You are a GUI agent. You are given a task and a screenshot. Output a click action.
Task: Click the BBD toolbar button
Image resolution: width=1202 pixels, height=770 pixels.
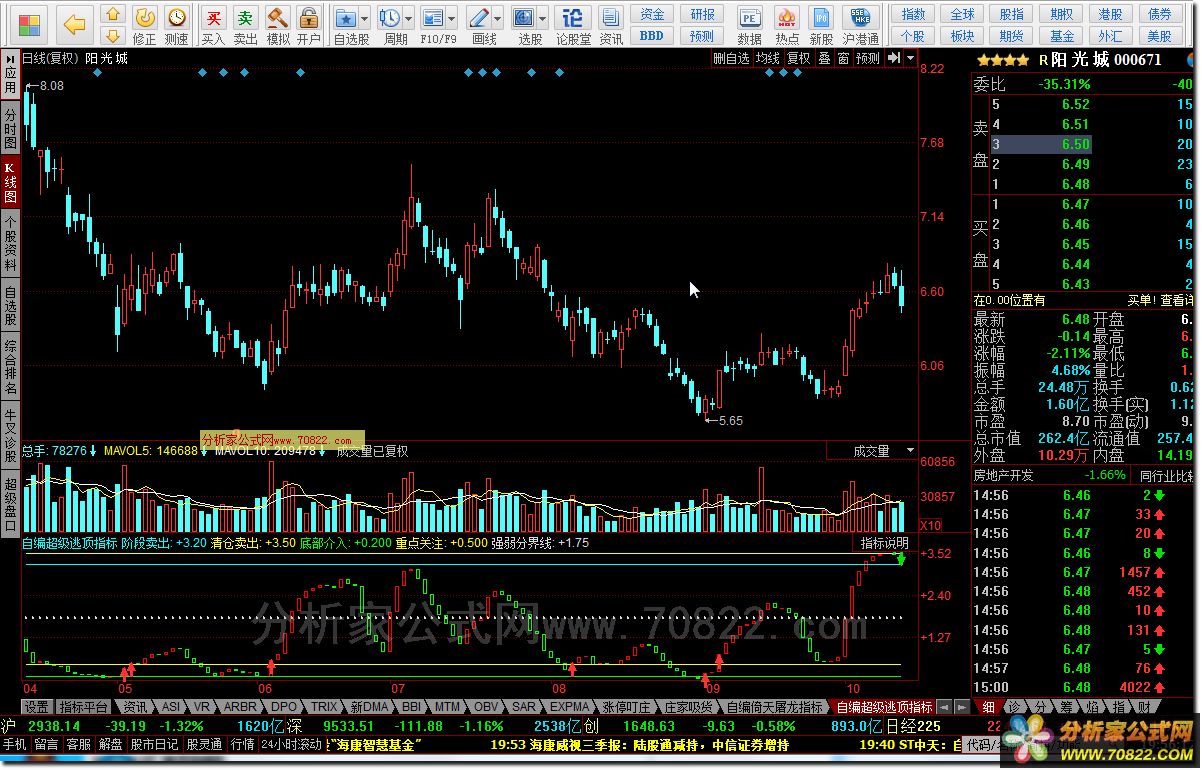pos(652,36)
